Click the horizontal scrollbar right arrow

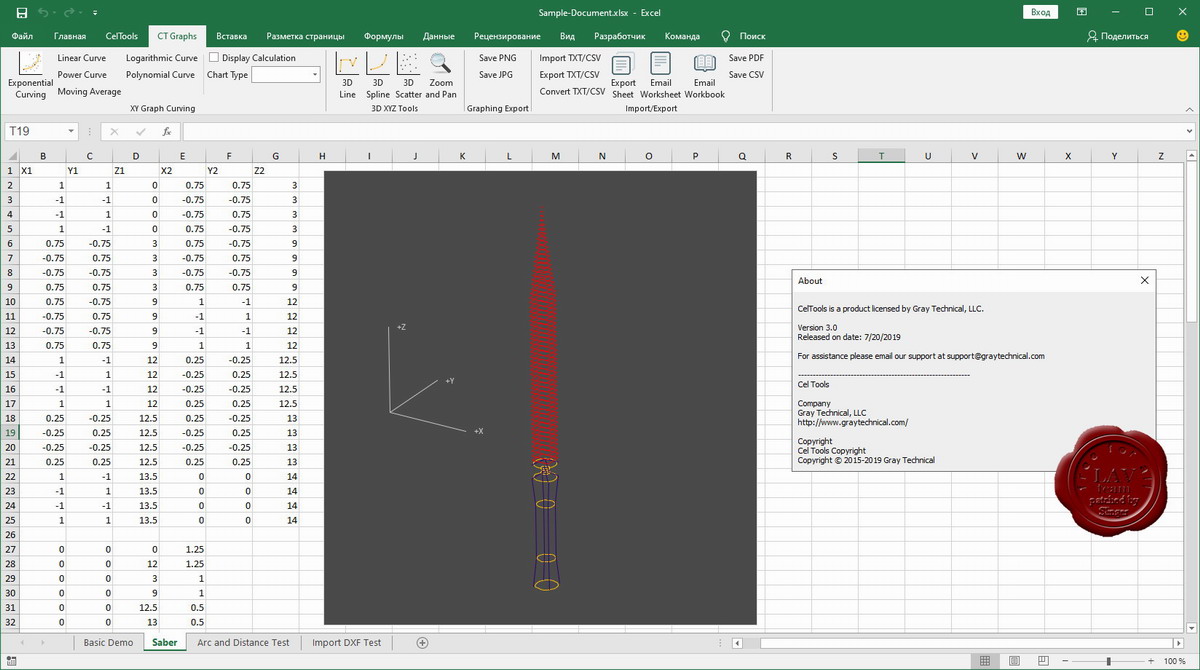click(x=1180, y=642)
